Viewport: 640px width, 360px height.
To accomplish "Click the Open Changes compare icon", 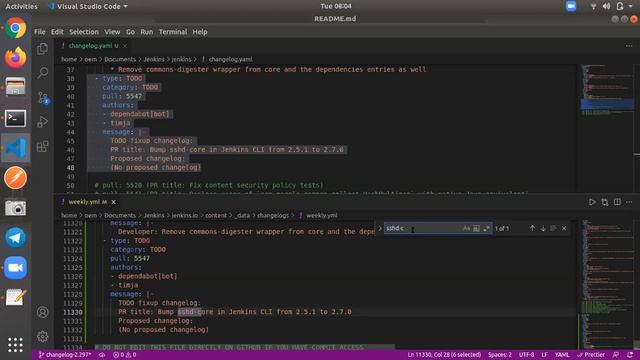I will tap(604, 202).
